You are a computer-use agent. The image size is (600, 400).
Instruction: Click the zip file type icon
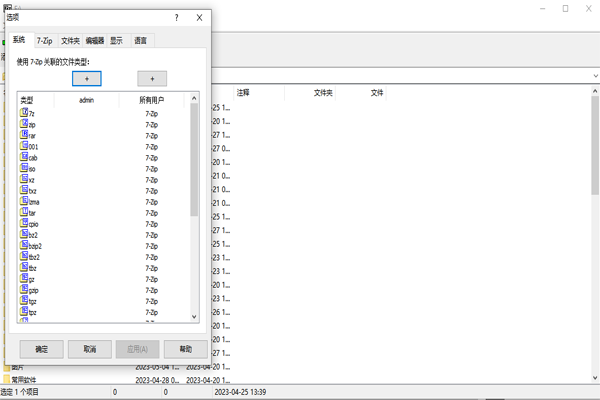(x=24, y=123)
